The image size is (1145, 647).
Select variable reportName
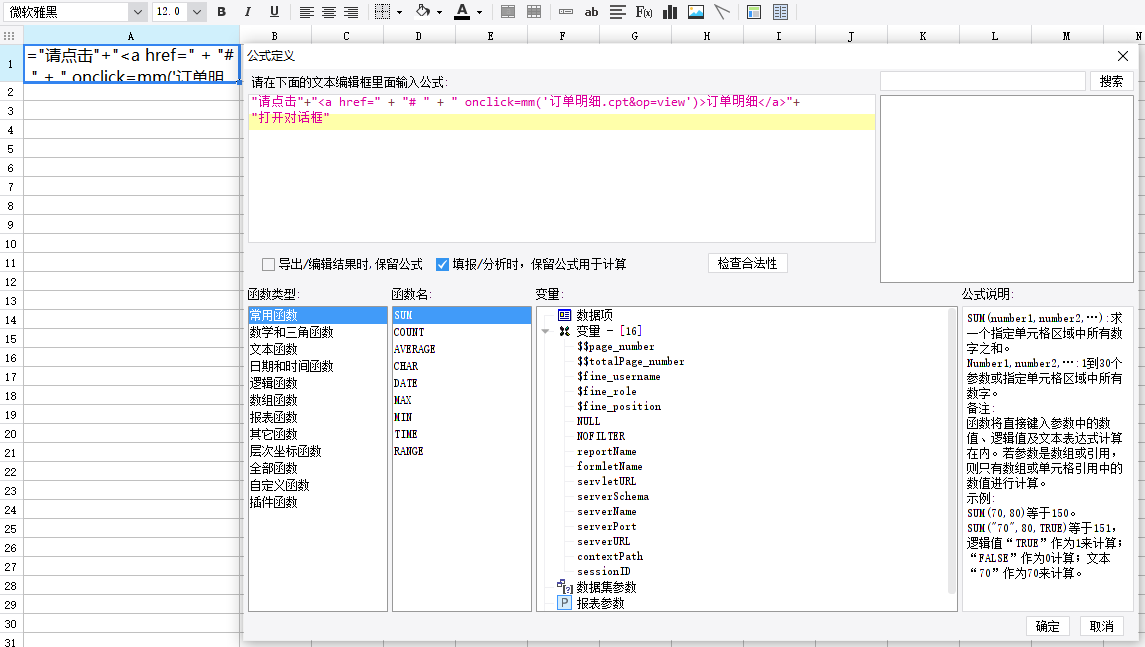click(x=607, y=451)
